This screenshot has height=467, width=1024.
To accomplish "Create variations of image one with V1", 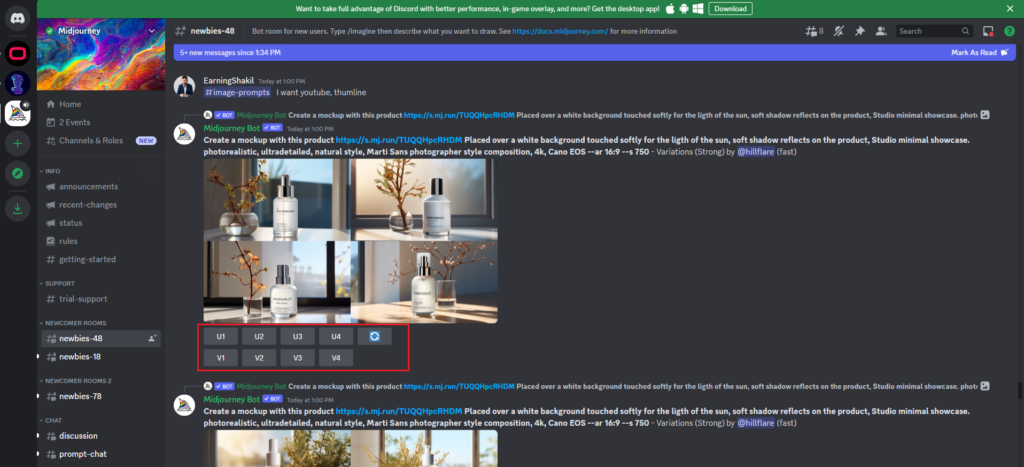I will [221, 357].
